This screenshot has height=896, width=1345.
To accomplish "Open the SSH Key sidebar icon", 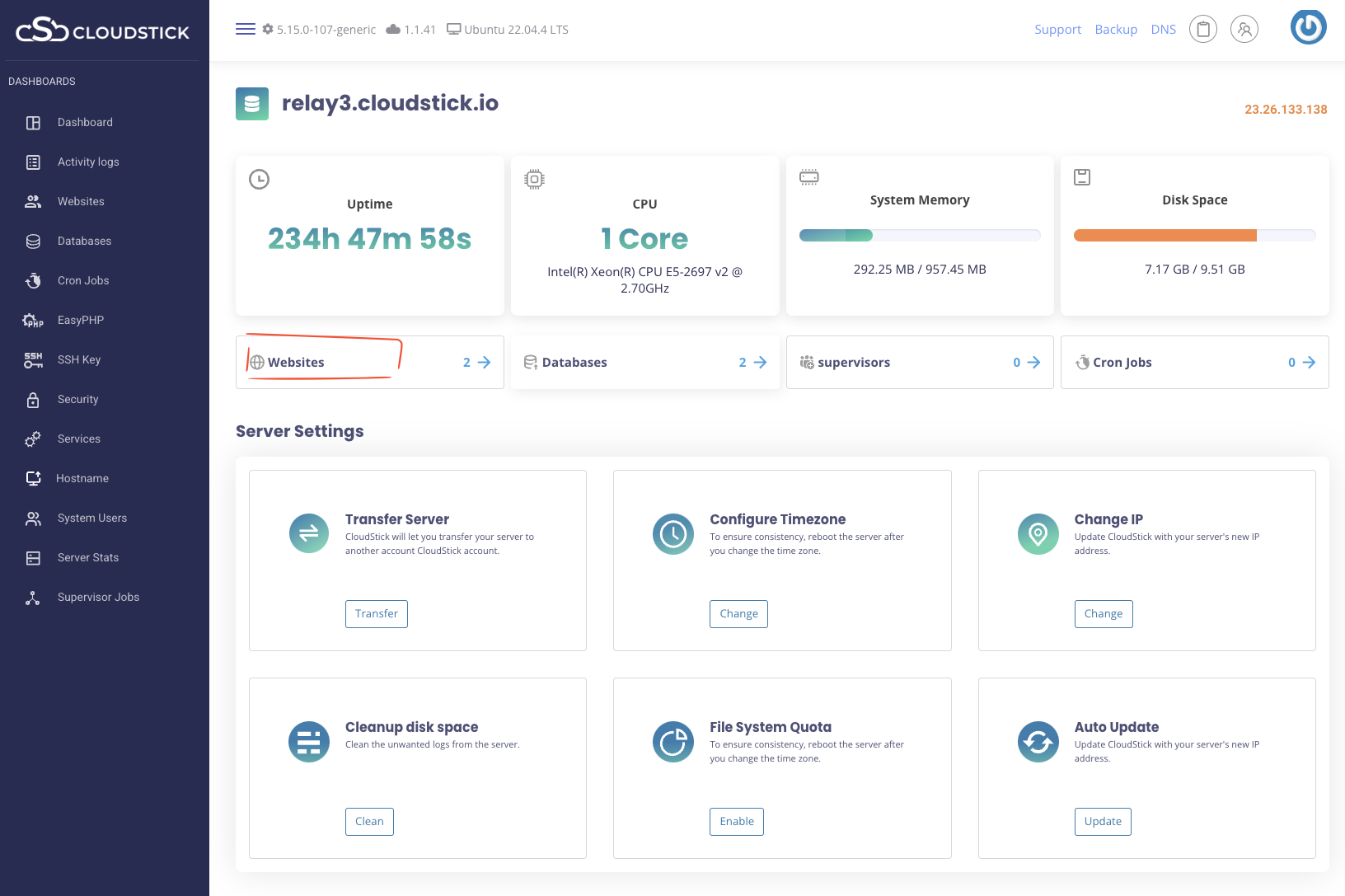I will coord(33,359).
